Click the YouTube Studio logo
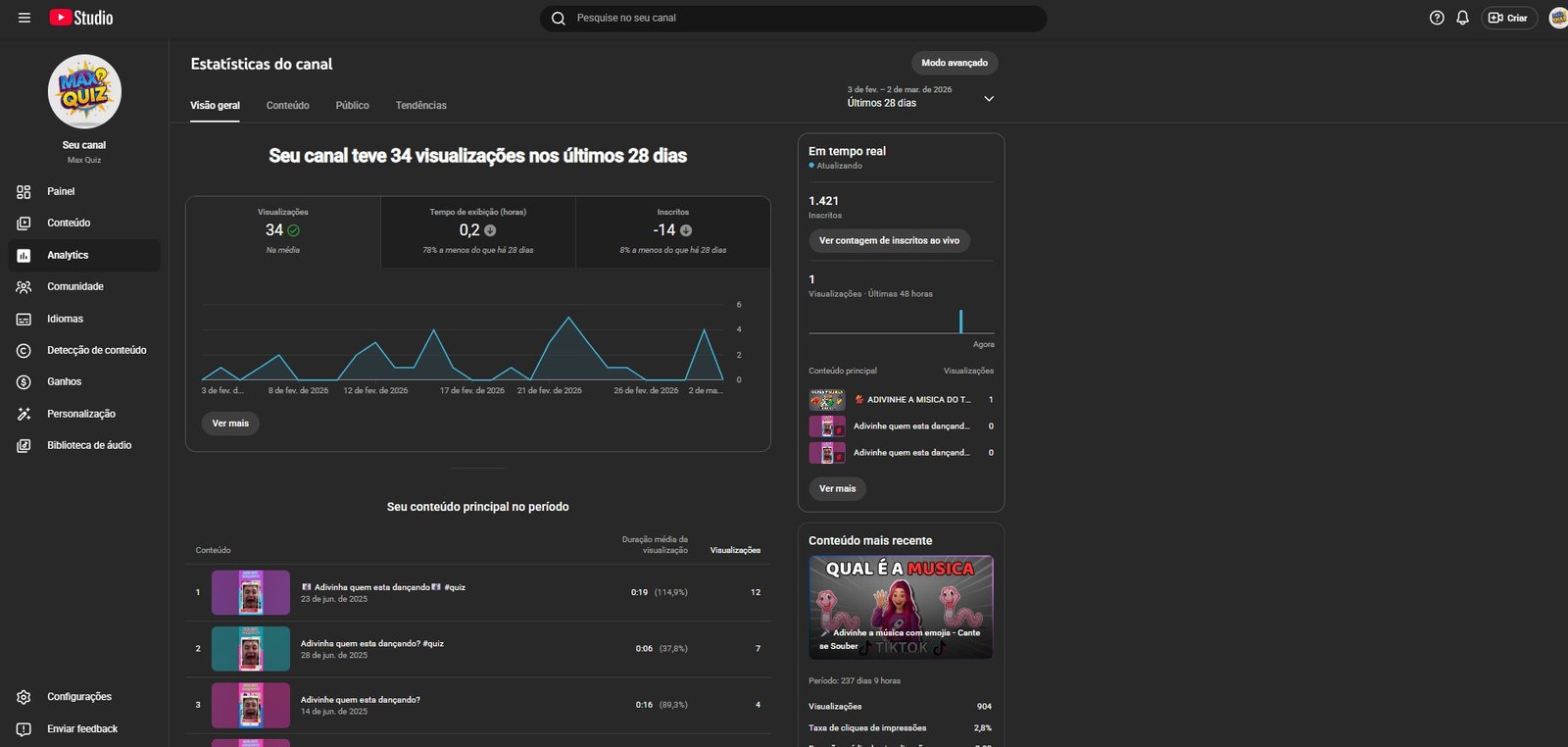 pos(81,18)
